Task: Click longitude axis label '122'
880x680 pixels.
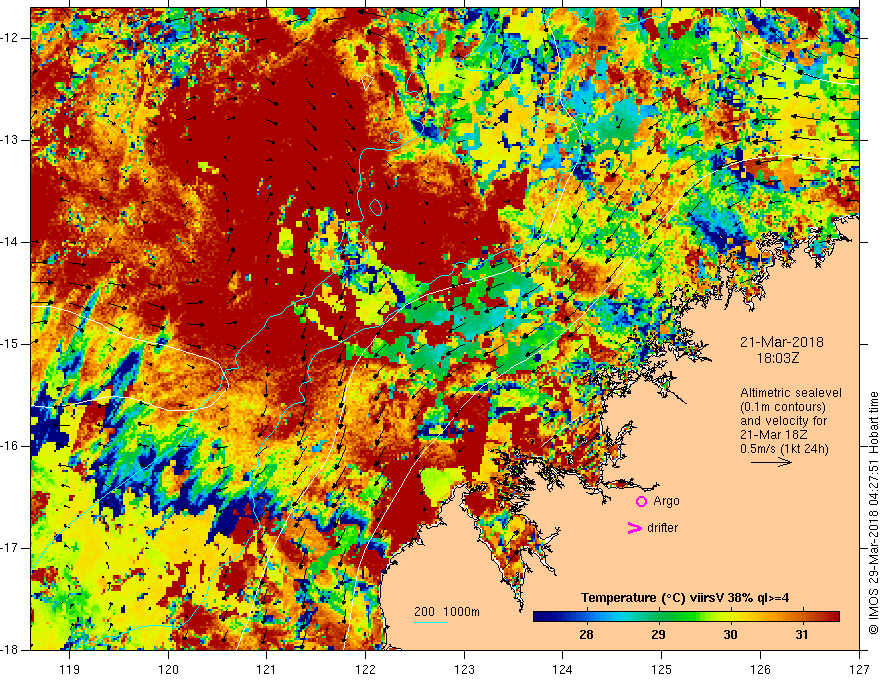Action: click(x=365, y=669)
